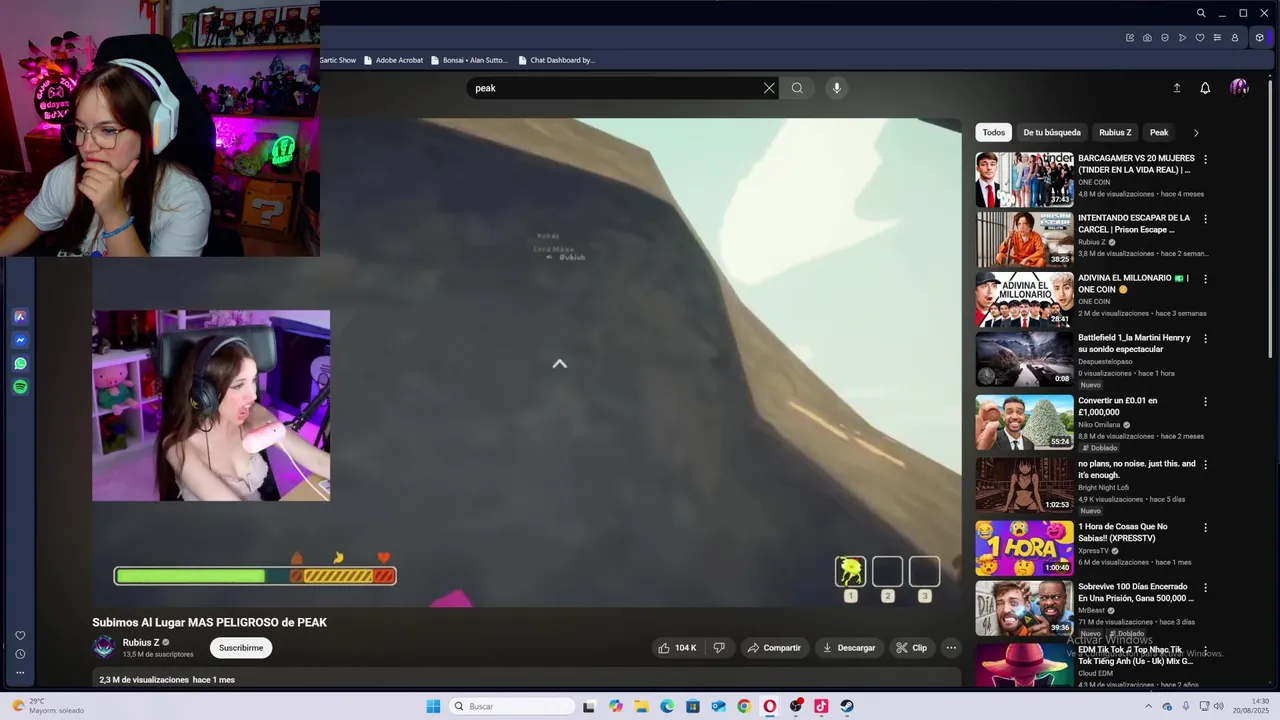Open File Explorer from the taskbar
The image size is (1280, 720).
point(641,706)
